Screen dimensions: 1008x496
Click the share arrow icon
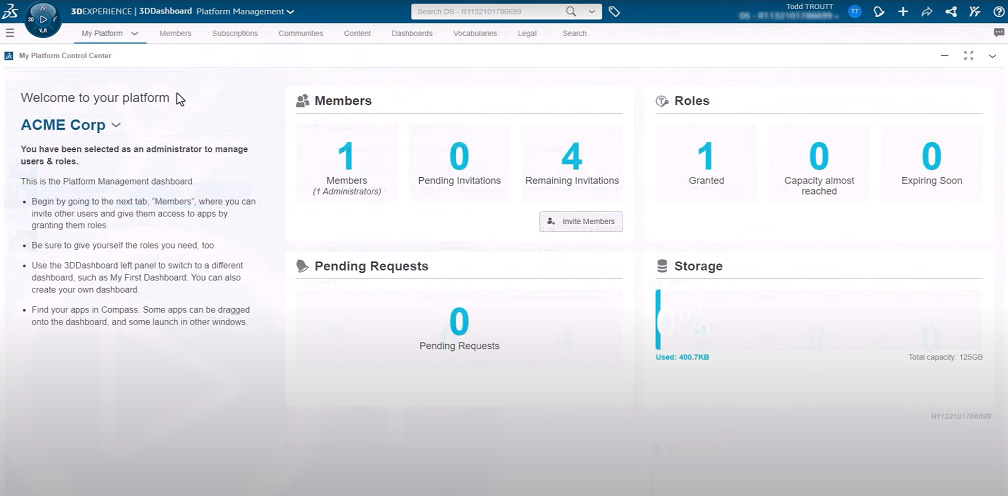pyautogui.click(x=927, y=12)
